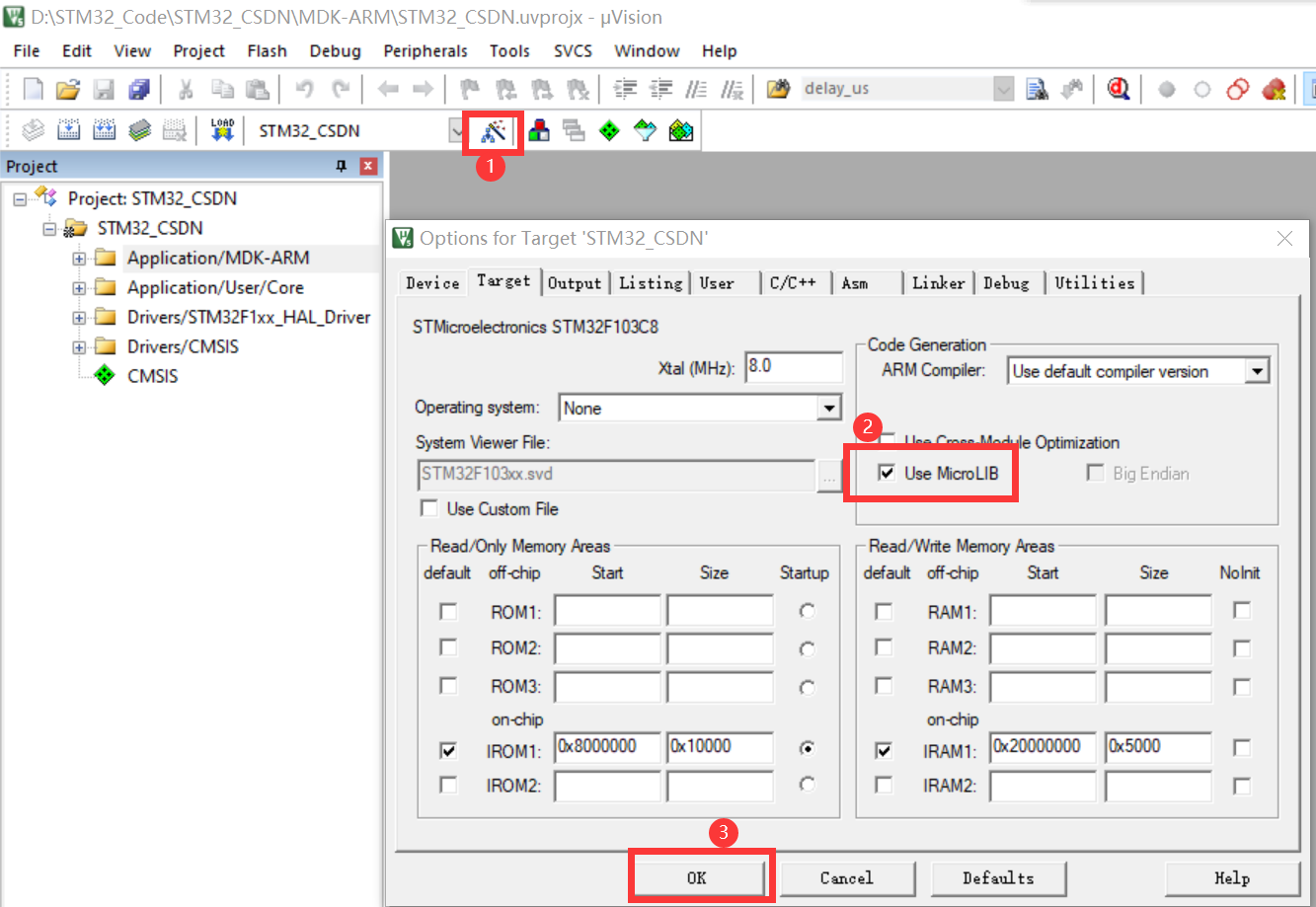The height and width of the screenshot is (907, 1316).
Task: Click the Unindent selection icon
Action: click(660, 90)
